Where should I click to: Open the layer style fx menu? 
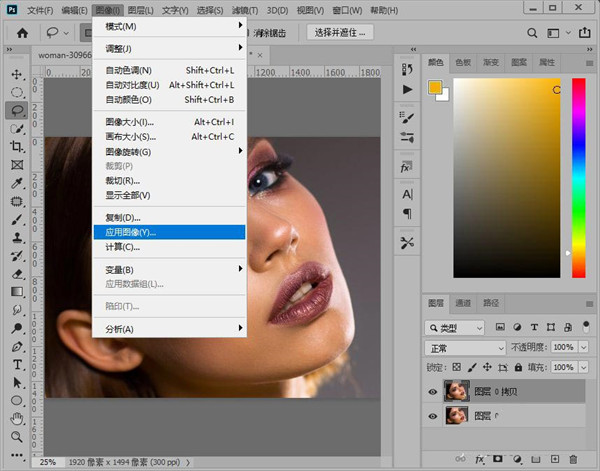481,459
